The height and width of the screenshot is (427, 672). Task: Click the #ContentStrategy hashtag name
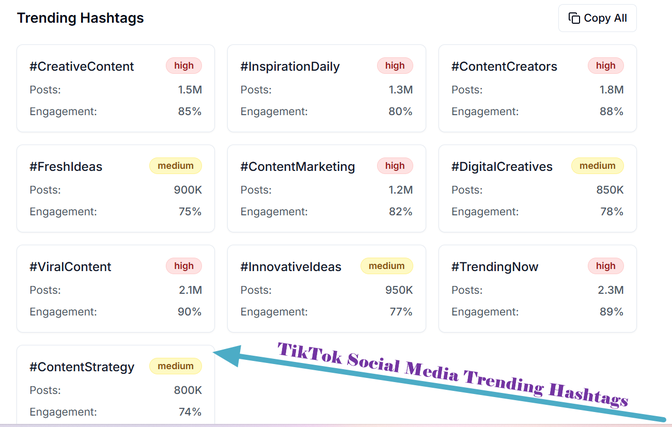pyautogui.click(x=82, y=367)
